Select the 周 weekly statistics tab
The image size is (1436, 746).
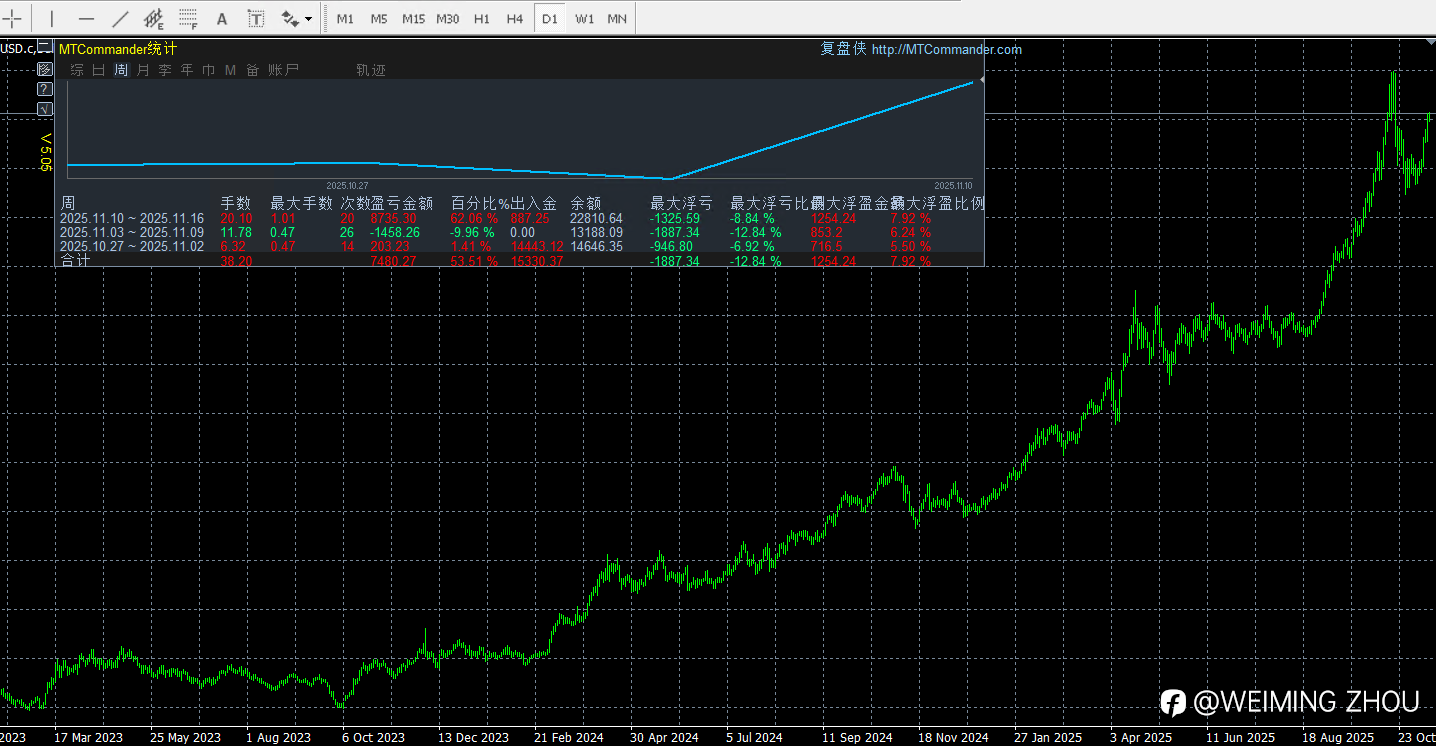[121, 70]
